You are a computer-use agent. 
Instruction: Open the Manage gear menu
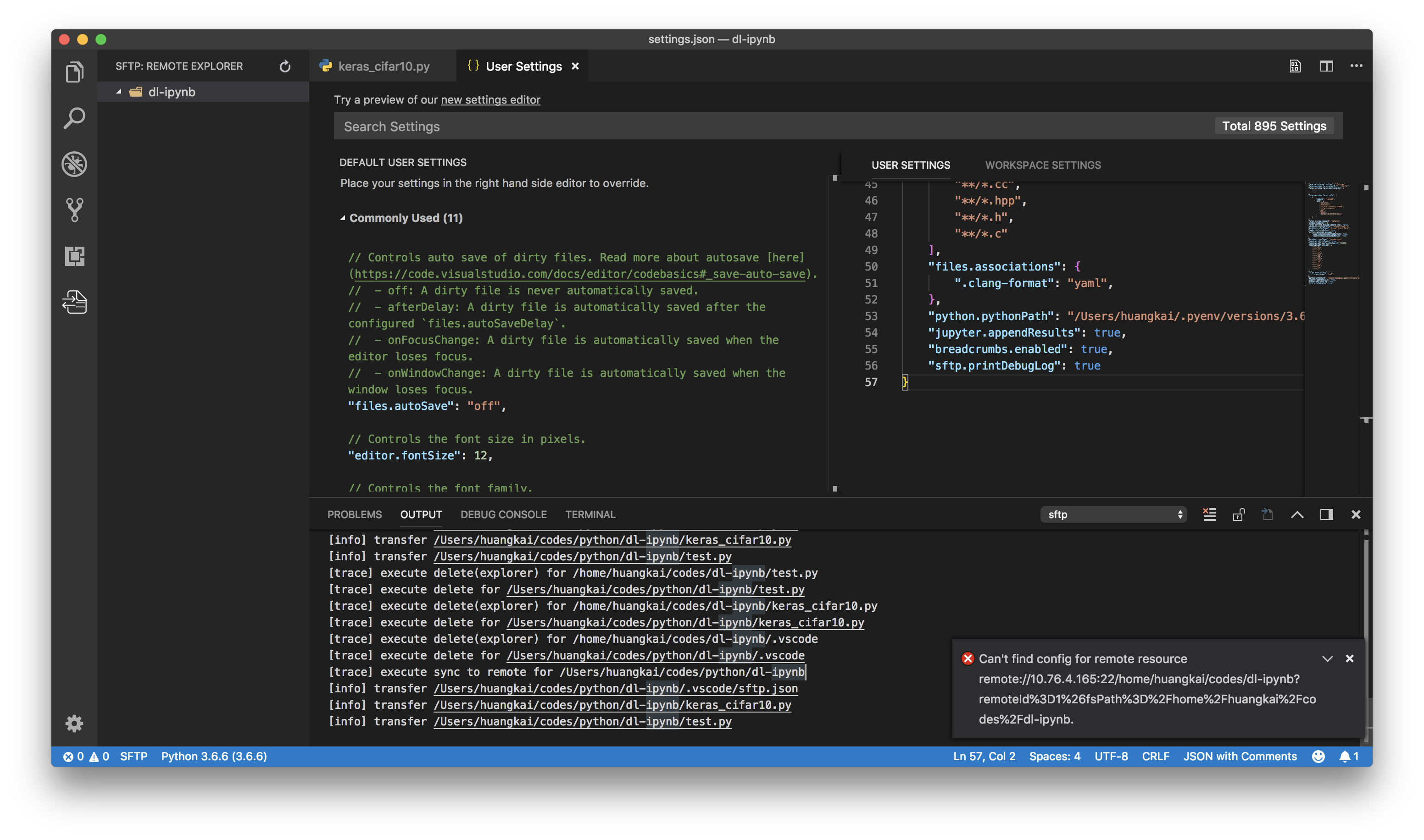tap(74, 724)
